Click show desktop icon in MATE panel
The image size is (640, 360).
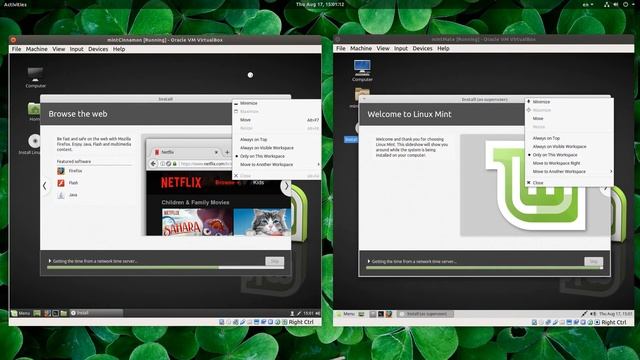point(361,314)
